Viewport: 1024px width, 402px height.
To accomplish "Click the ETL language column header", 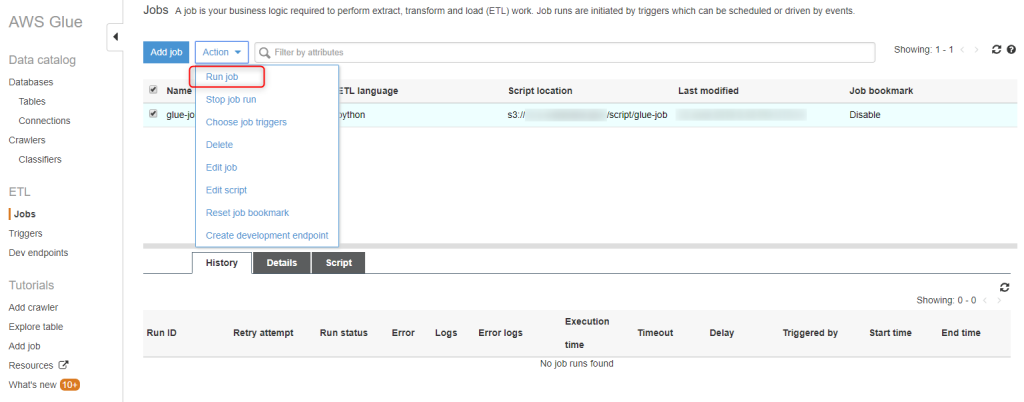I will click(x=368, y=91).
